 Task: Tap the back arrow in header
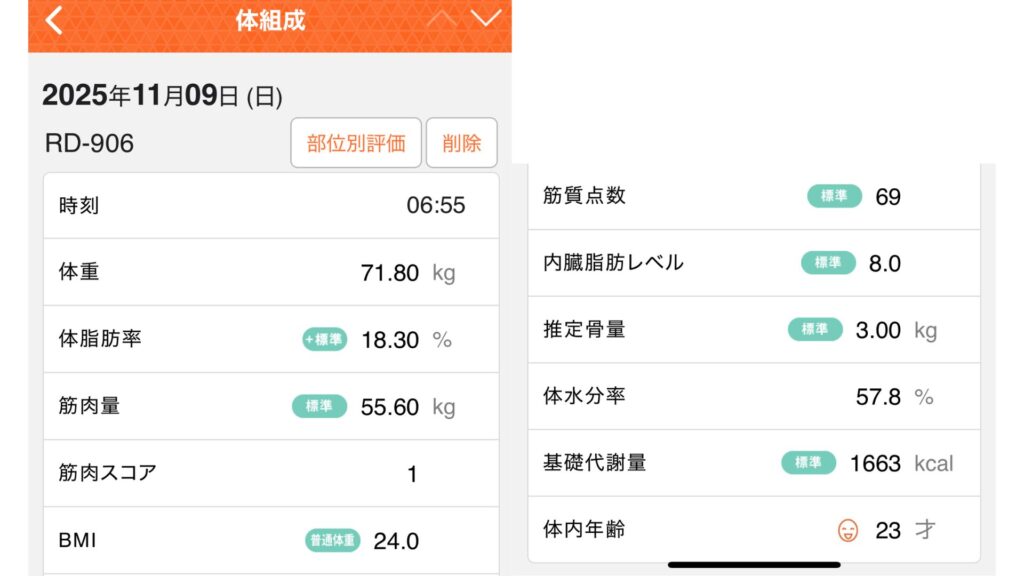click(54, 20)
